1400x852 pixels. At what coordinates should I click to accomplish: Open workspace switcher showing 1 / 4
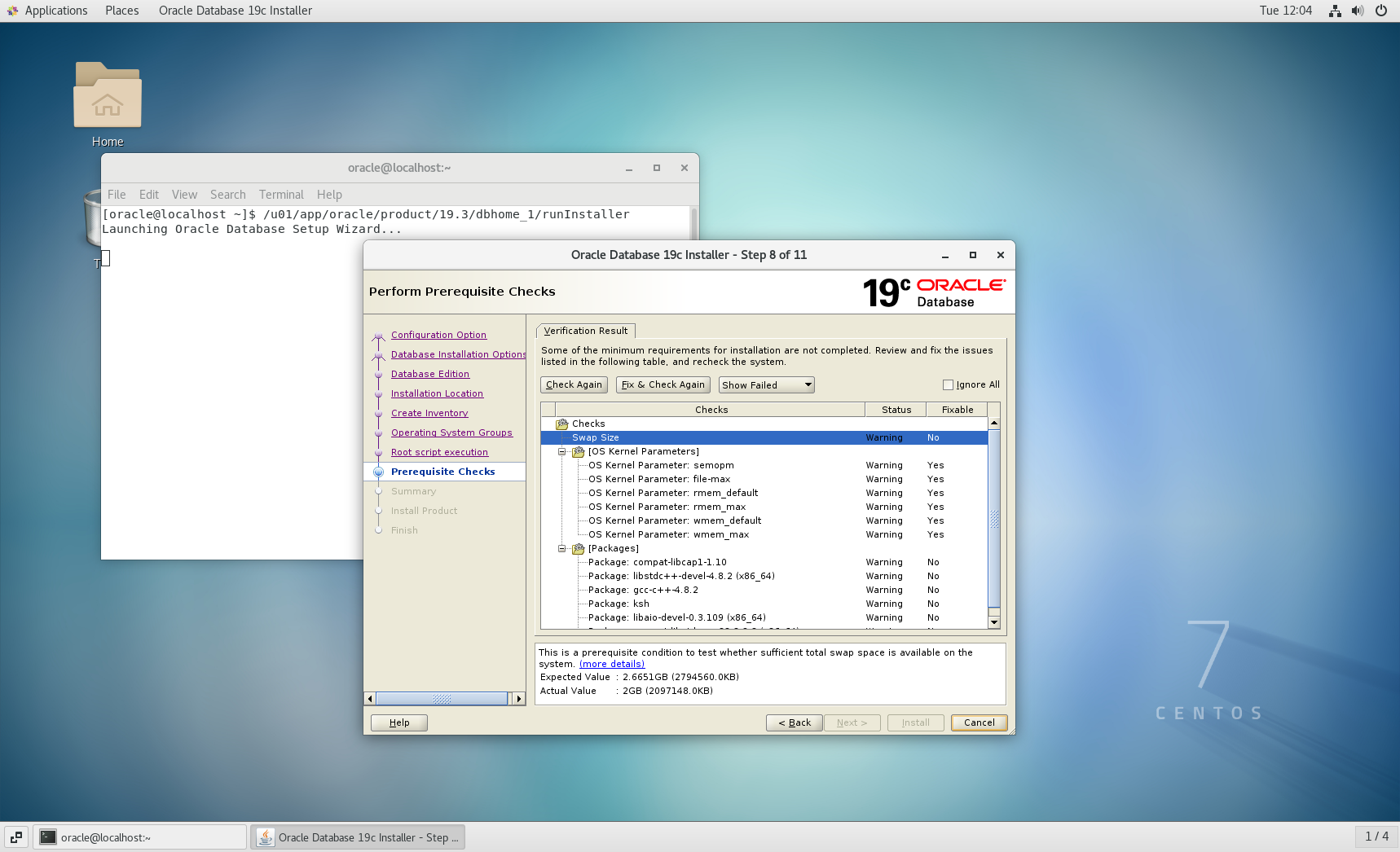pyautogui.click(x=1376, y=837)
